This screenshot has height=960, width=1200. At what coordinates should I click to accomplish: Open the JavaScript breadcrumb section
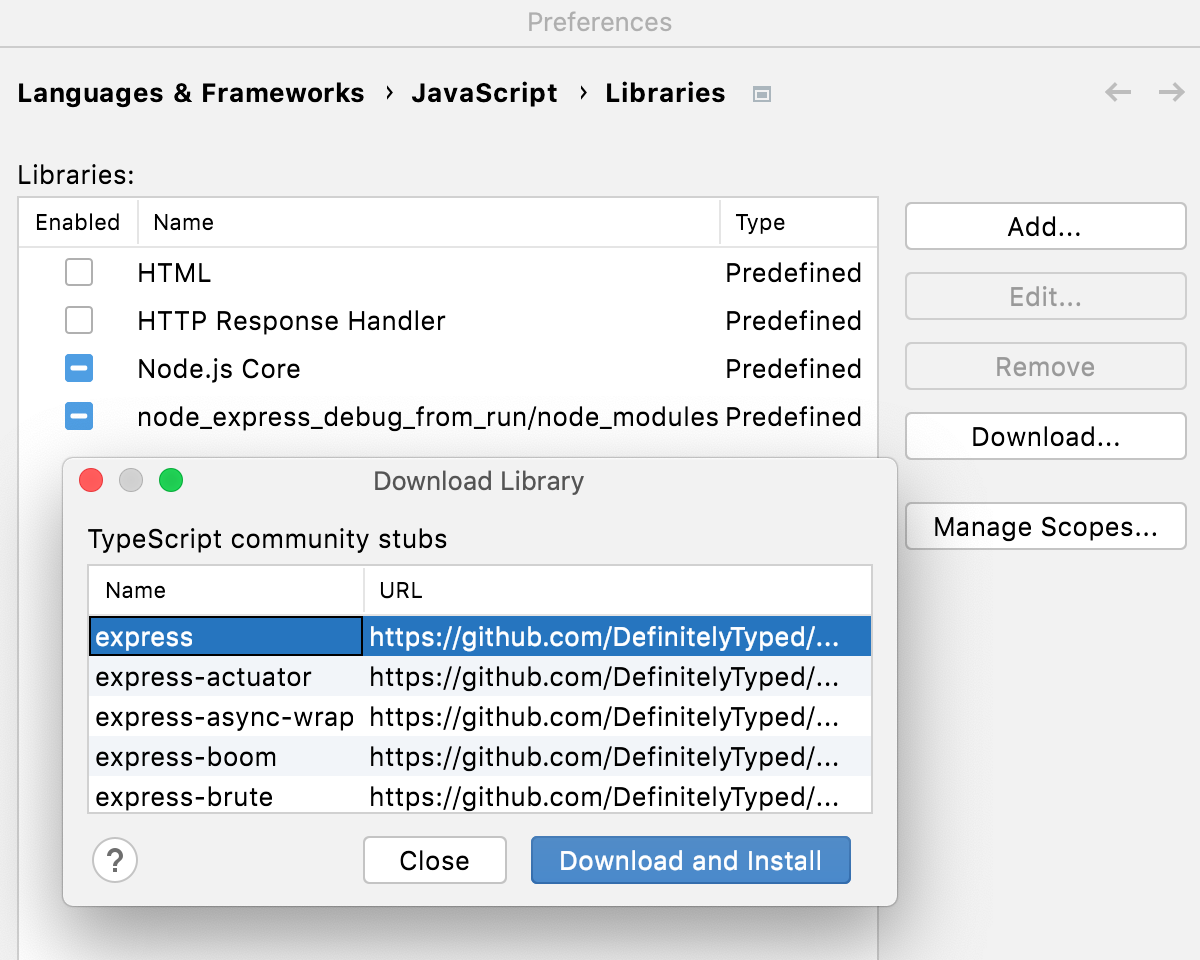coord(484,92)
